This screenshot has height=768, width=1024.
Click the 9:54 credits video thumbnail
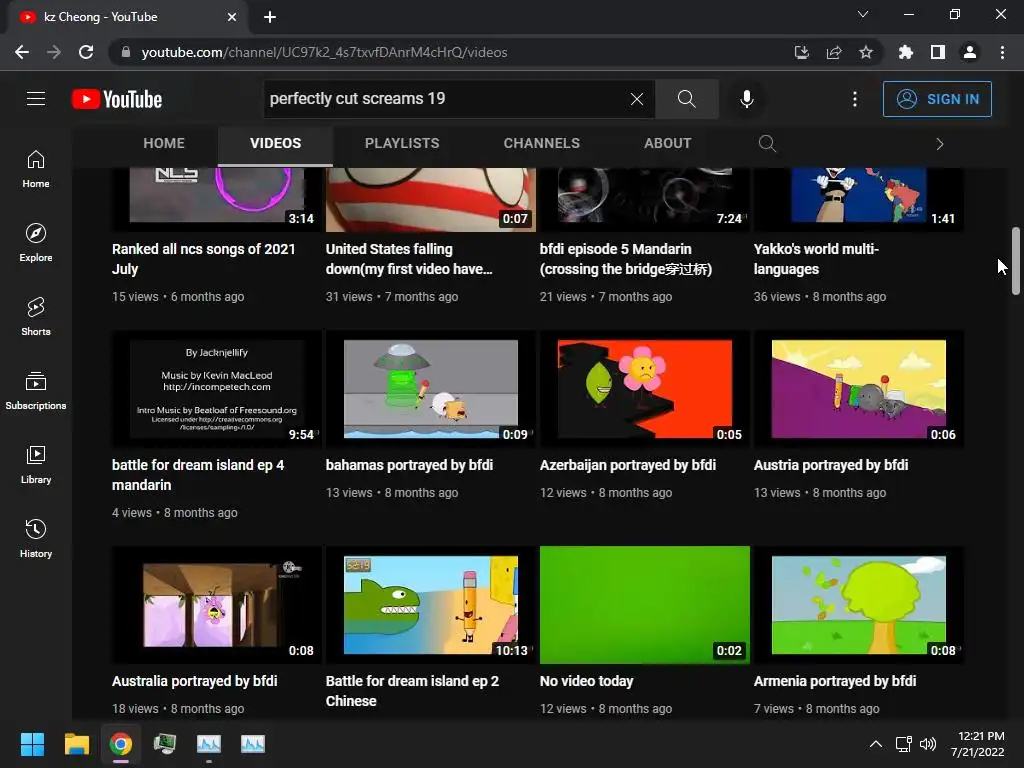(217, 389)
